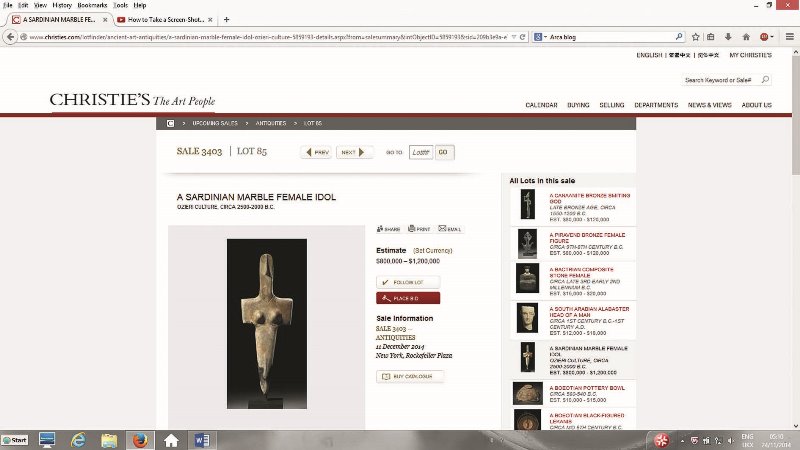
Task: Click the browser reload button in address bar
Action: point(523,37)
